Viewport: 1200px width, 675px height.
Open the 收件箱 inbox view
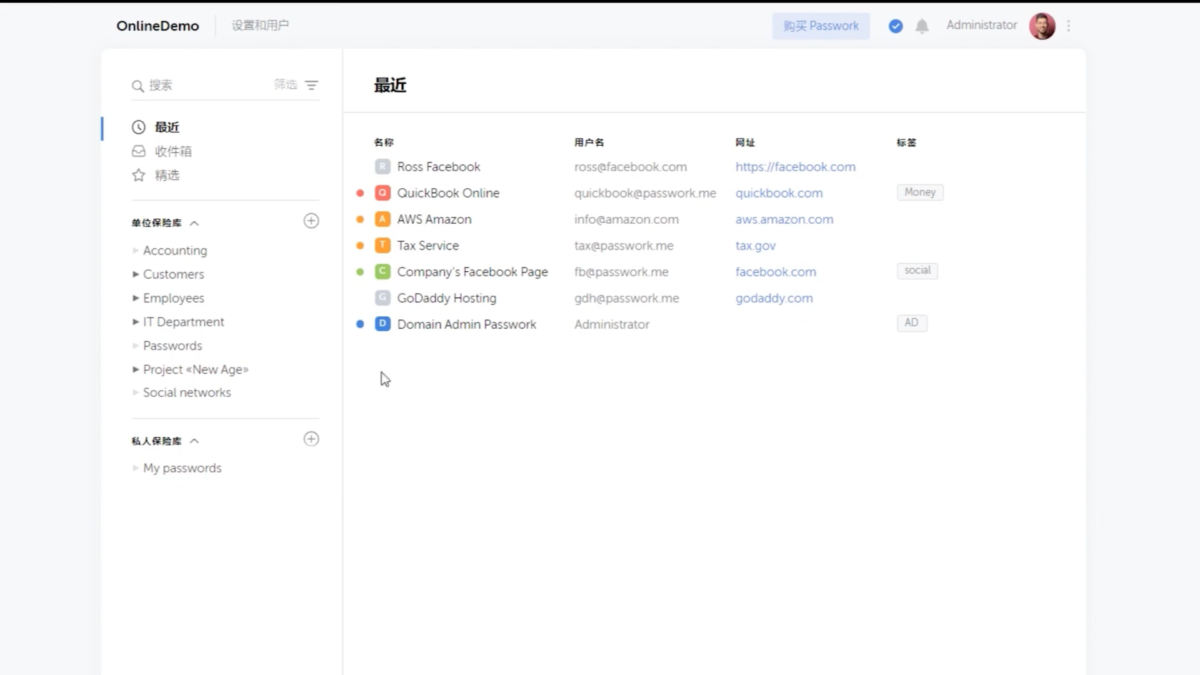(x=173, y=151)
